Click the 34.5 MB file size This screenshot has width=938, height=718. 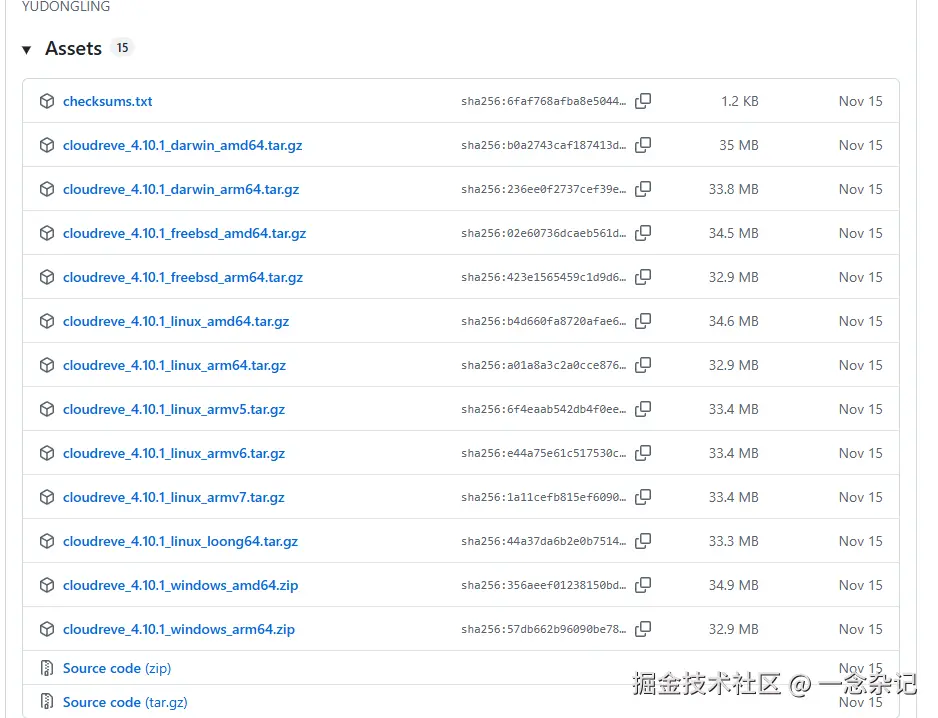[x=733, y=233]
